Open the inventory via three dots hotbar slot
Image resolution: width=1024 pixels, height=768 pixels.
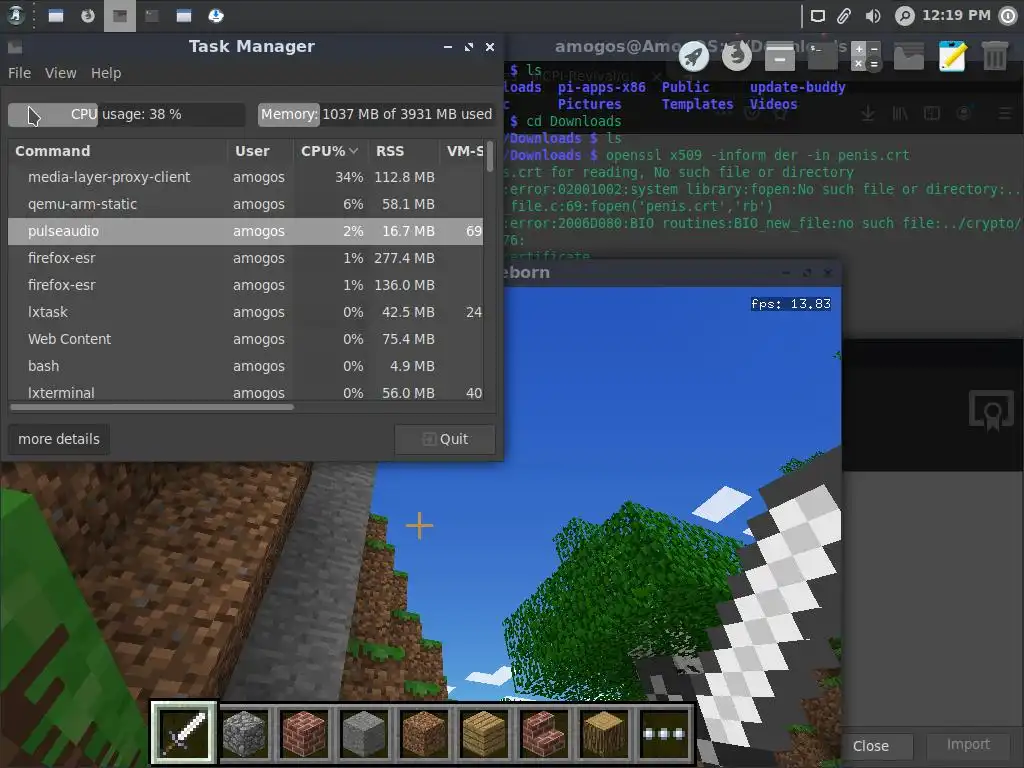pos(664,733)
